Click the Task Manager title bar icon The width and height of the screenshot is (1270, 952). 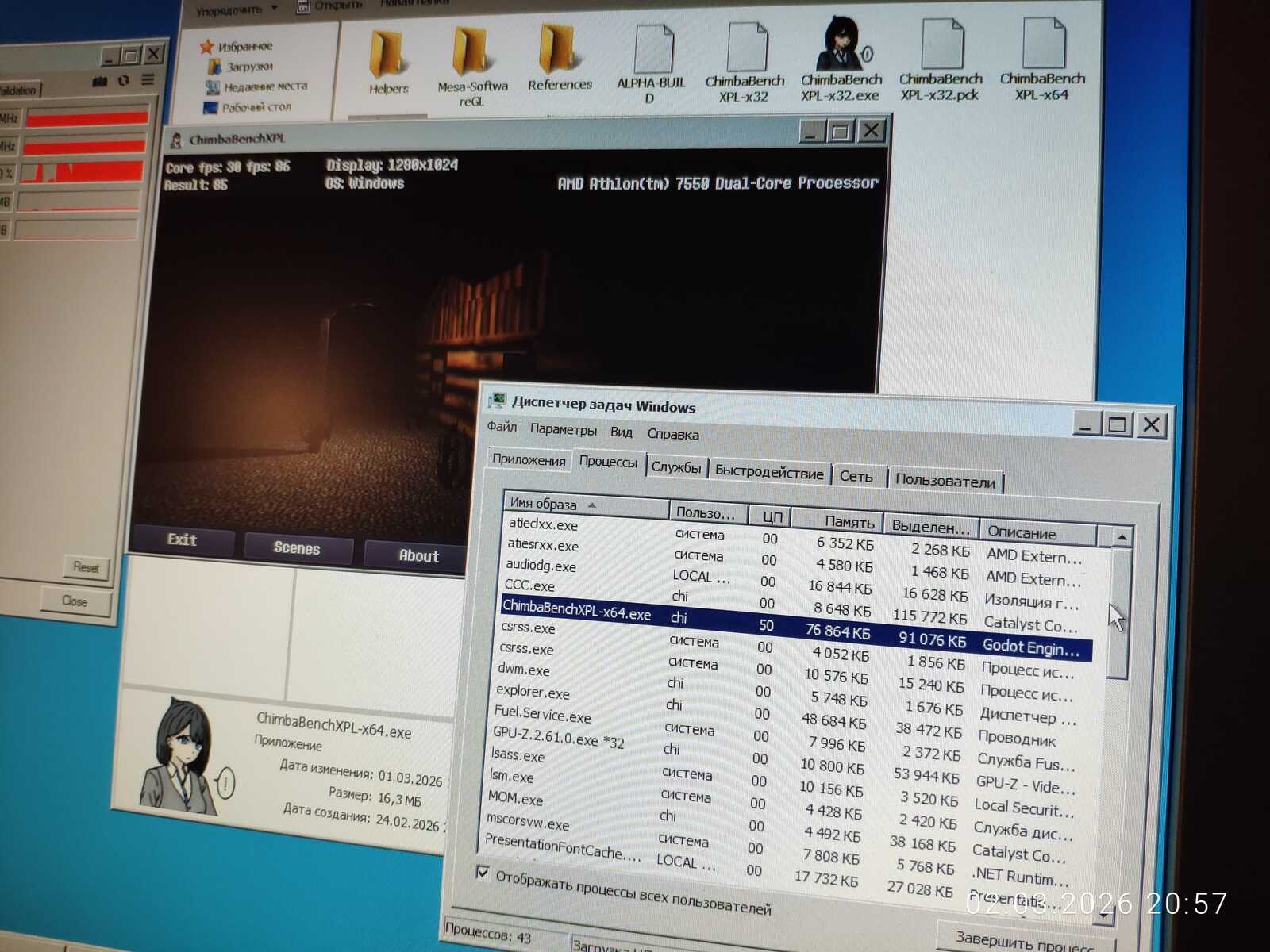tap(498, 400)
